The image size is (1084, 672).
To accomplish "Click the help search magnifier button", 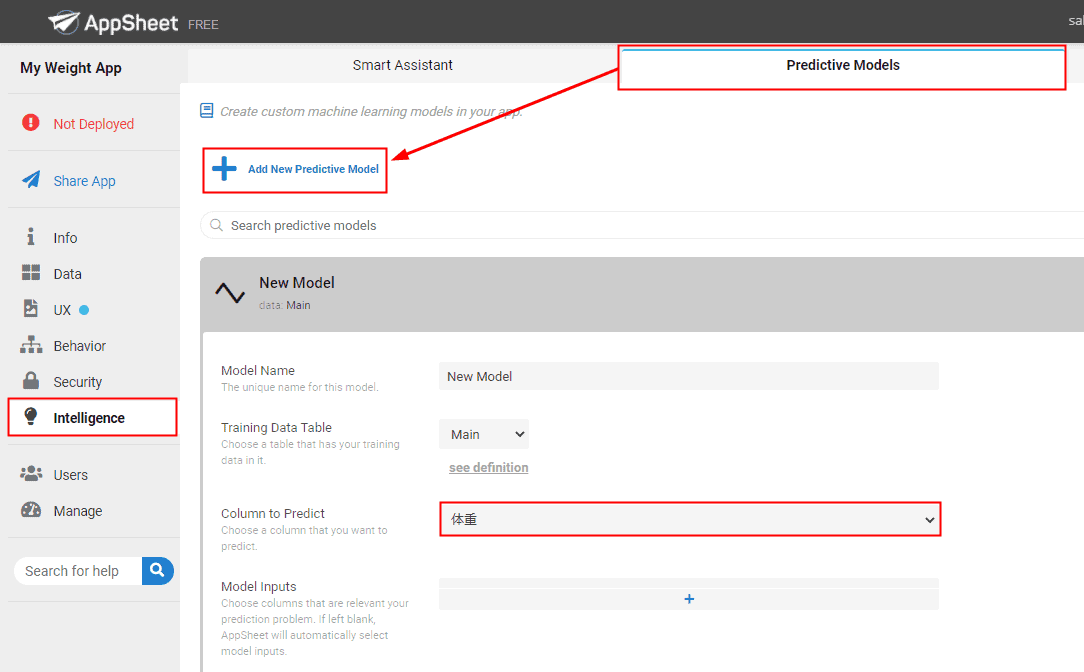I will coord(158,570).
